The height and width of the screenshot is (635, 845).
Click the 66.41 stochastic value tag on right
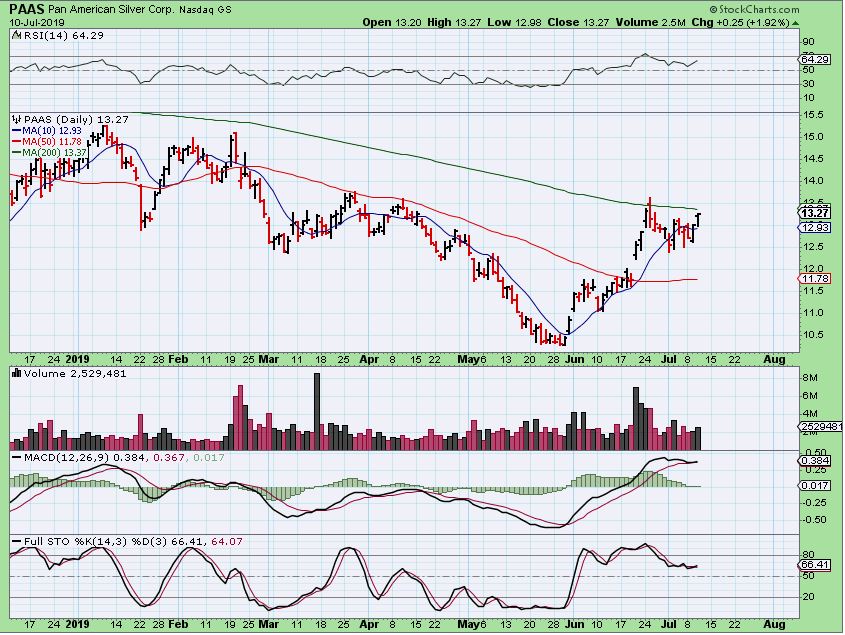tap(815, 565)
